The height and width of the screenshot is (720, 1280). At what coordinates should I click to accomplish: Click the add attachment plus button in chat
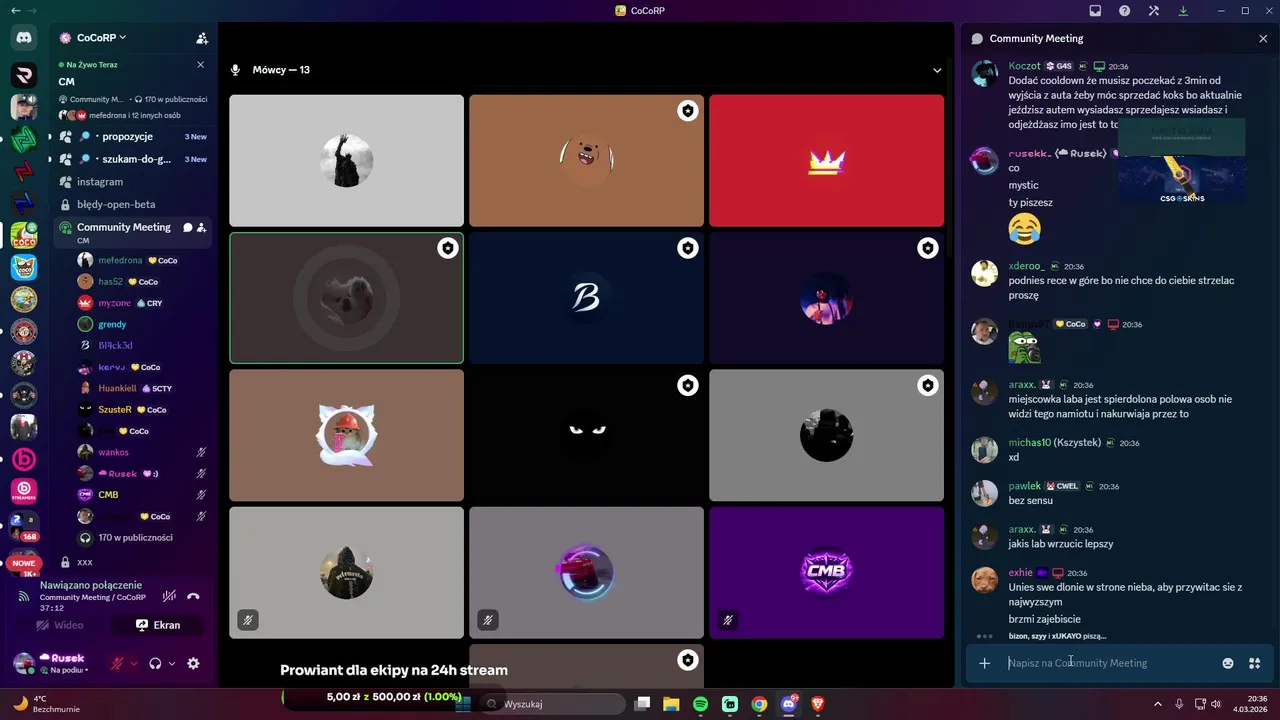[x=984, y=663]
